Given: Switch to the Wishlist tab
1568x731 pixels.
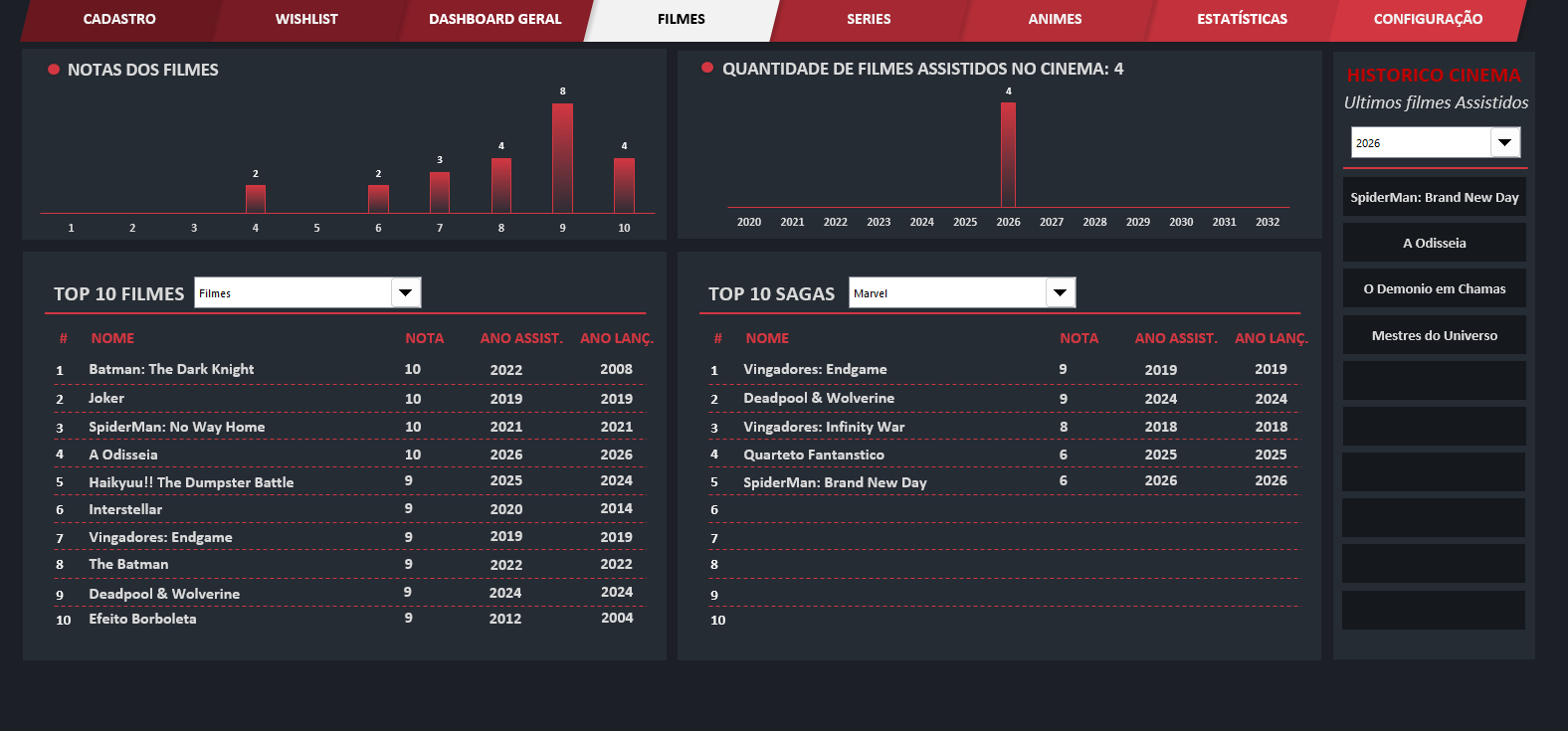Looking at the screenshot, I should click(x=306, y=19).
